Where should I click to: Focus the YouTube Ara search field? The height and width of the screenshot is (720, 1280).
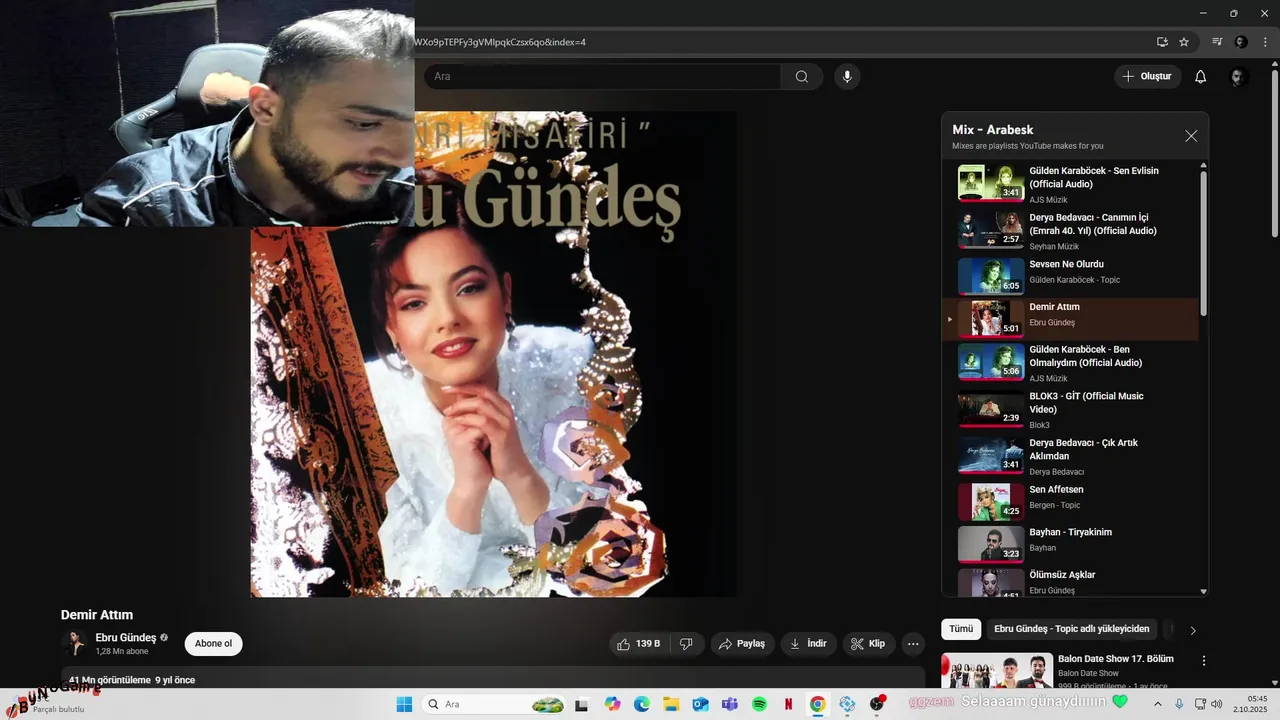click(602, 77)
